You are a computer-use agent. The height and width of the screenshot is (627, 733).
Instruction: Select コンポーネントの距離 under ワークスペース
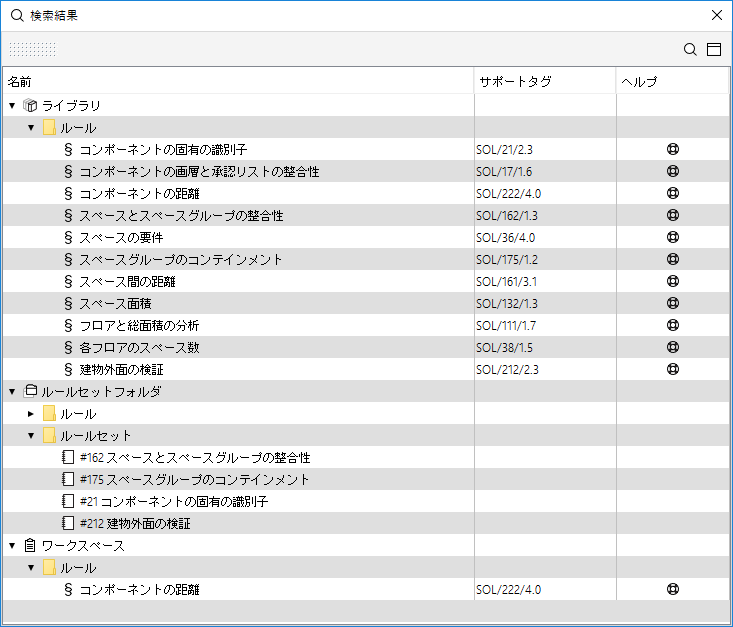139,590
